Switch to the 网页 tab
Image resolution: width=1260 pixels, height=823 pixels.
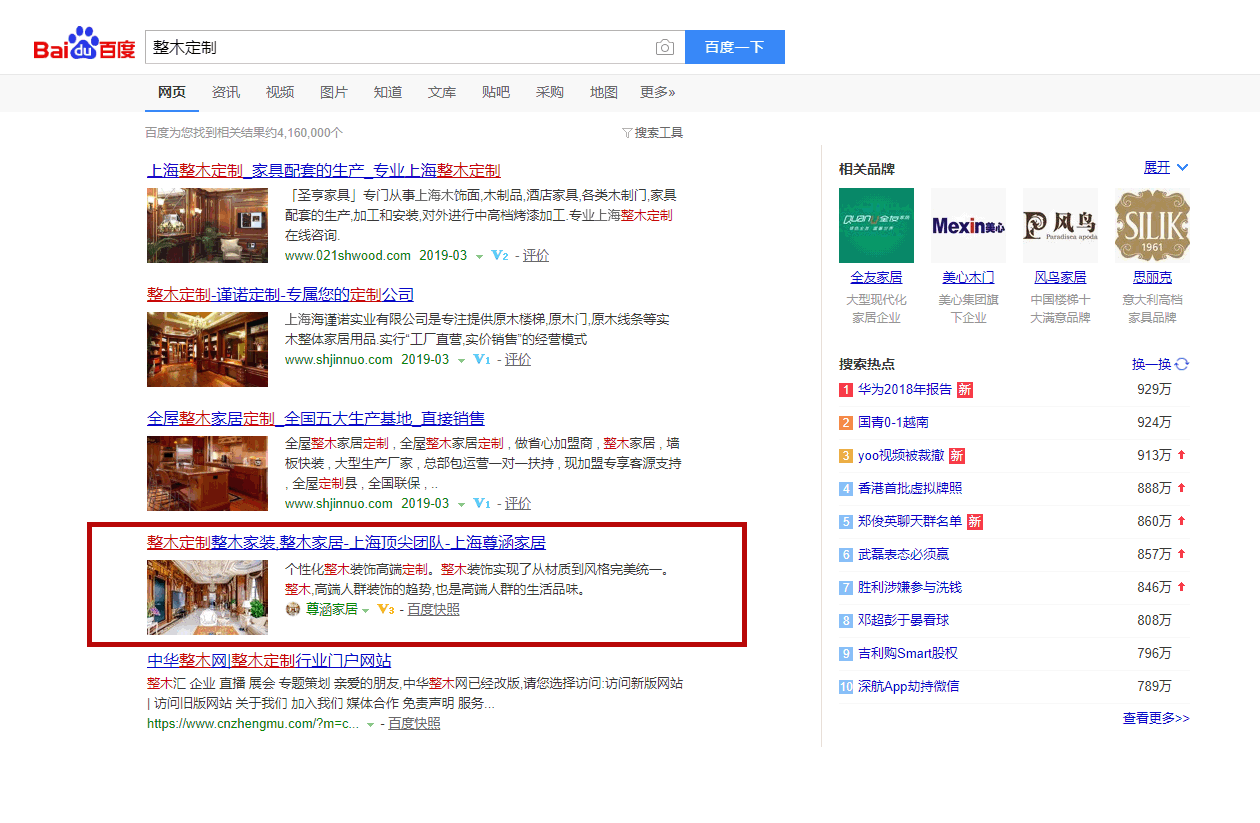pyautogui.click(x=172, y=92)
